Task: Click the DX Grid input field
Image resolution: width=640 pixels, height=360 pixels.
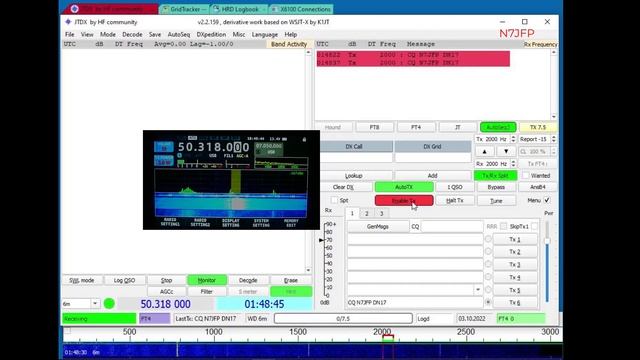Action: (433, 158)
